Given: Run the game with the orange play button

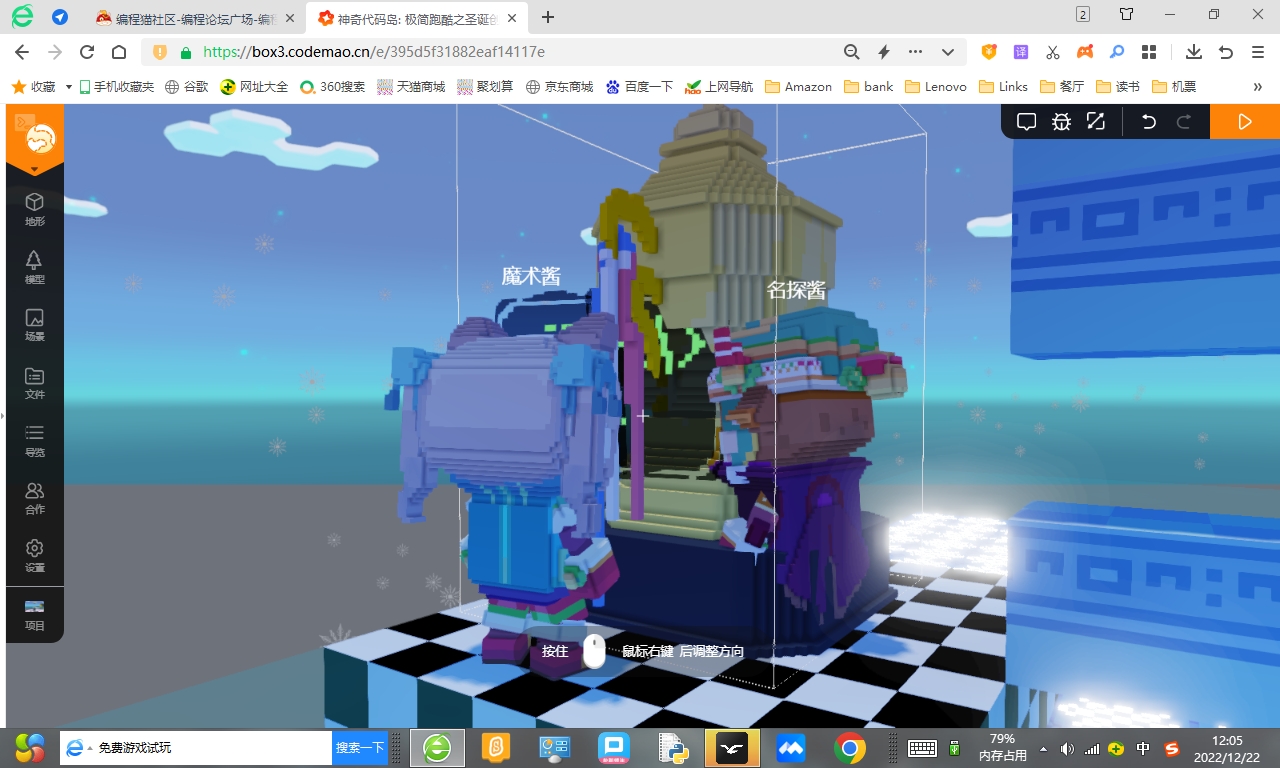Looking at the screenshot, I should pos(1245,122).
